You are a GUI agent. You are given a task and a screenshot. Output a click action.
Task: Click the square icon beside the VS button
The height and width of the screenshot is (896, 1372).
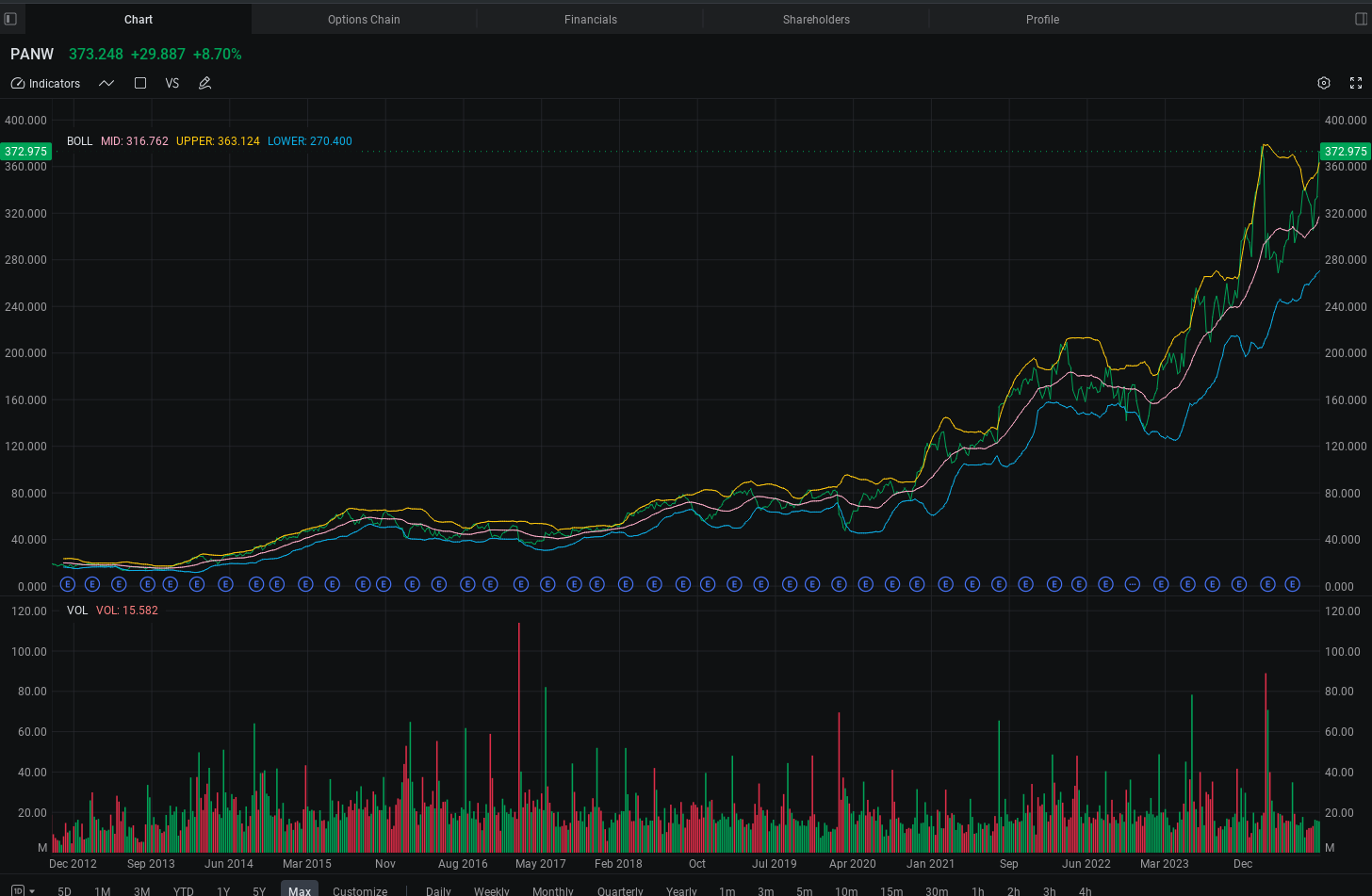[140, 83]
